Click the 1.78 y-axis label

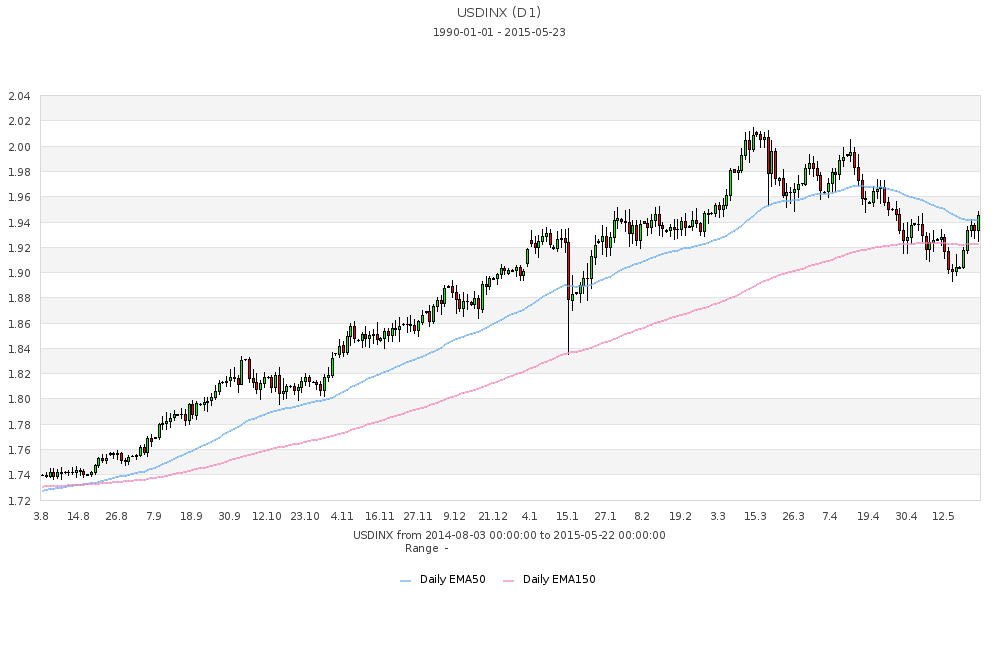click(19, 425)
